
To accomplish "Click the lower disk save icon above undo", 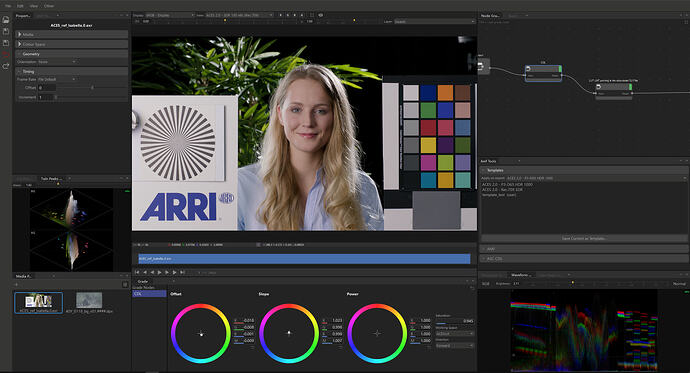I will pos(6,43).
